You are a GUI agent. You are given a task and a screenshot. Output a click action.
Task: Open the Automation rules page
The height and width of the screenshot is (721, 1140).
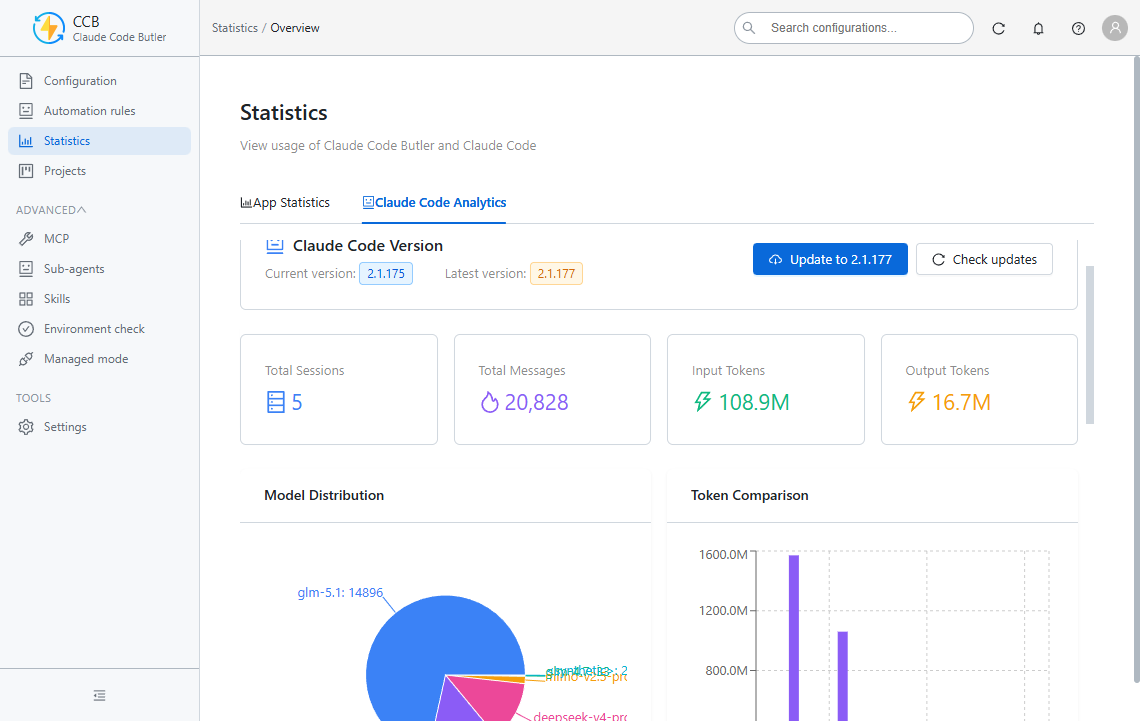[100, 110]
